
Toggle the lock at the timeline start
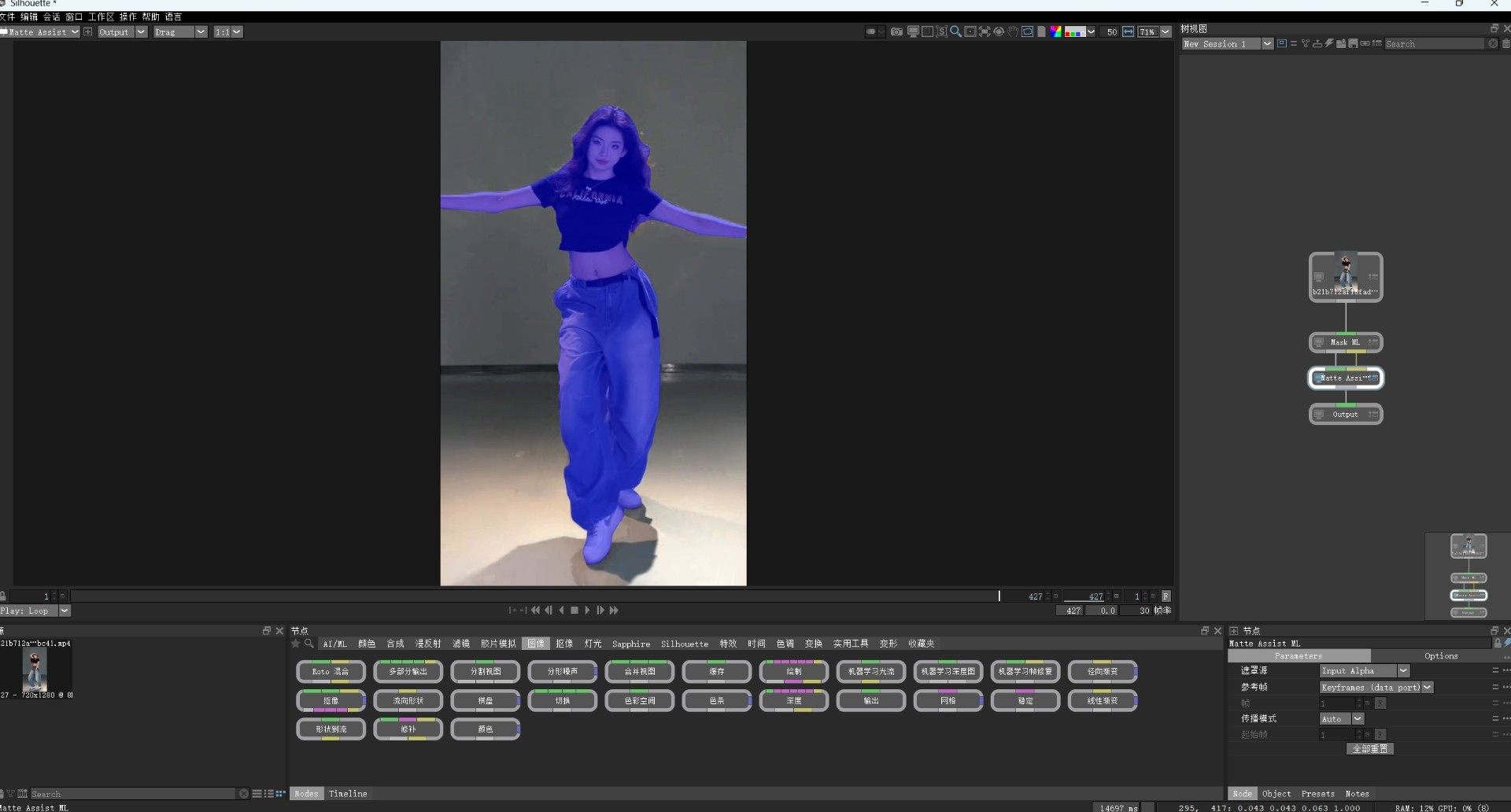coord(4,596)
